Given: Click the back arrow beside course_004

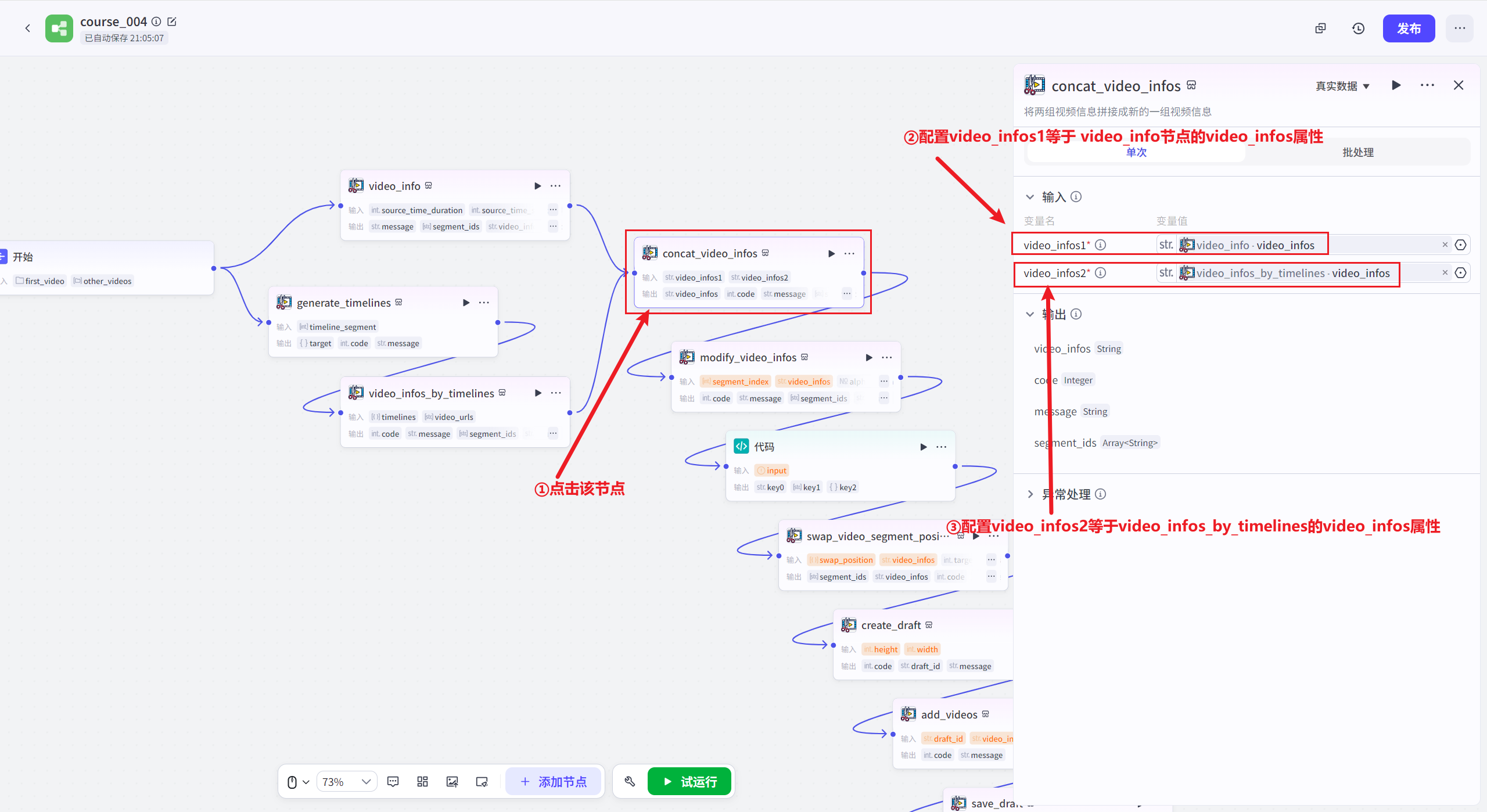Looking at the screenshot, I should pos(27,28).
